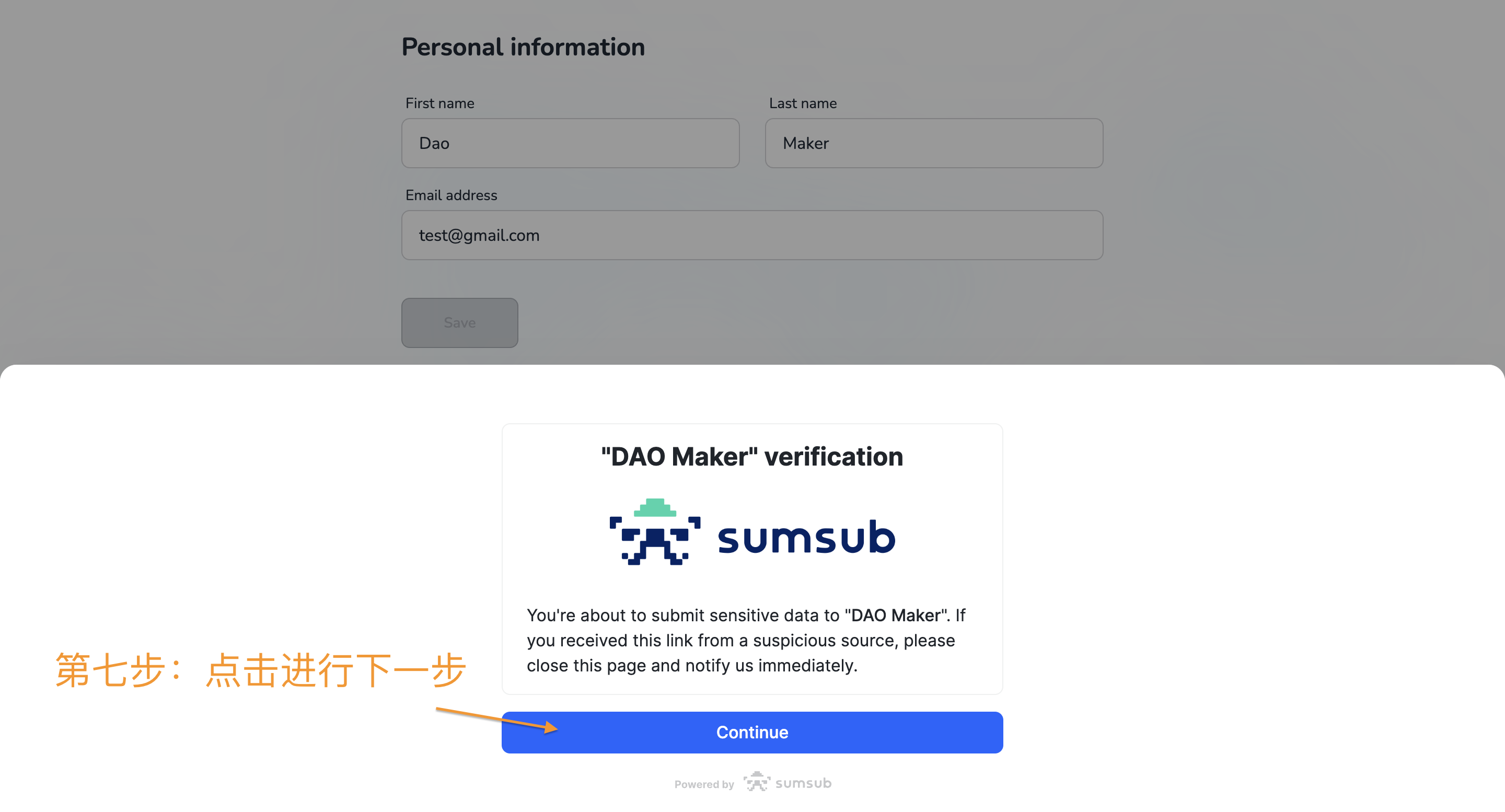Click the Email address label
The height and width of the screenshot is (812, 1505).
(451, 196)
